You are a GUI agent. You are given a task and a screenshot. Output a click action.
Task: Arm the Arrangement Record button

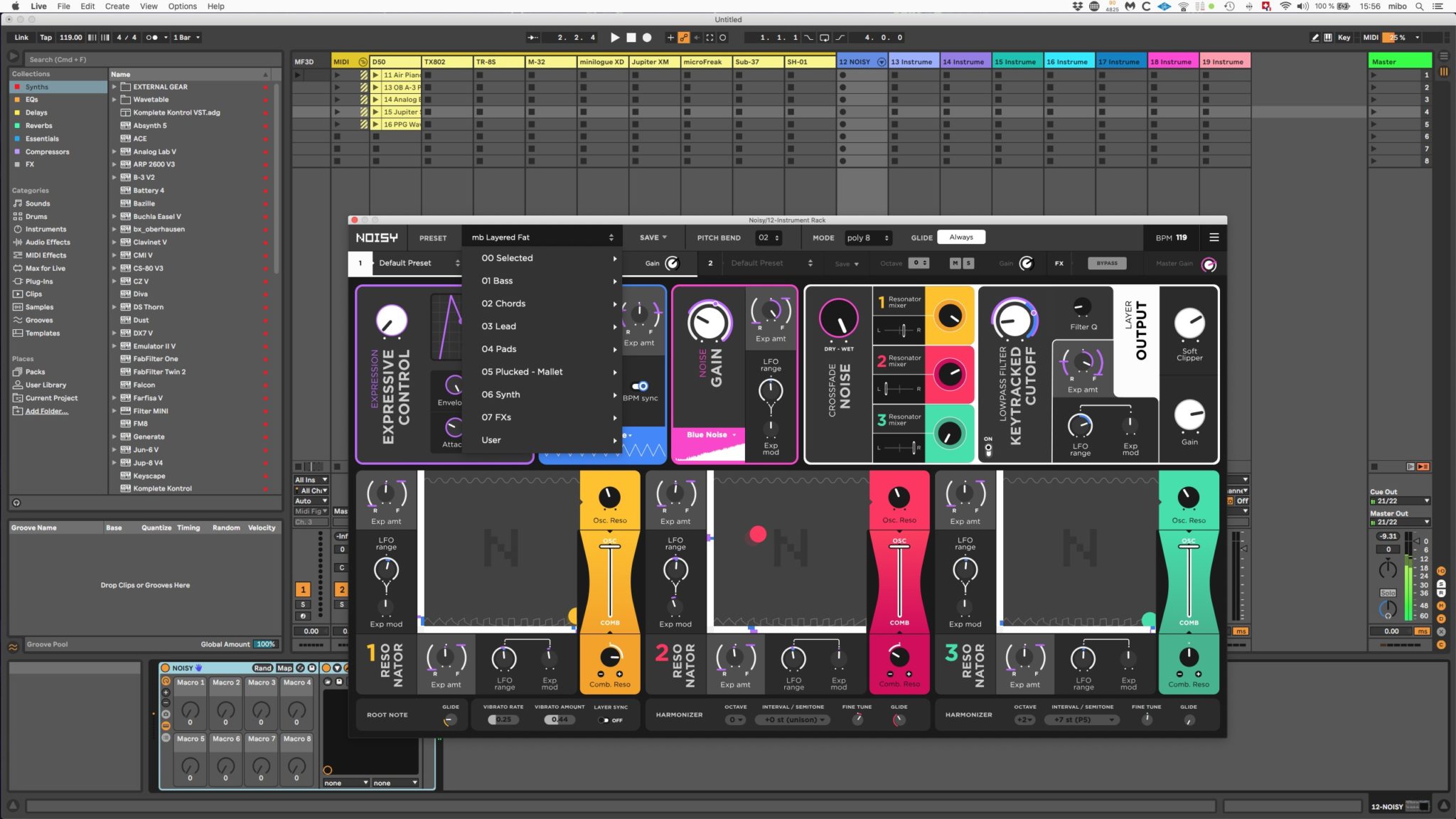647,38
